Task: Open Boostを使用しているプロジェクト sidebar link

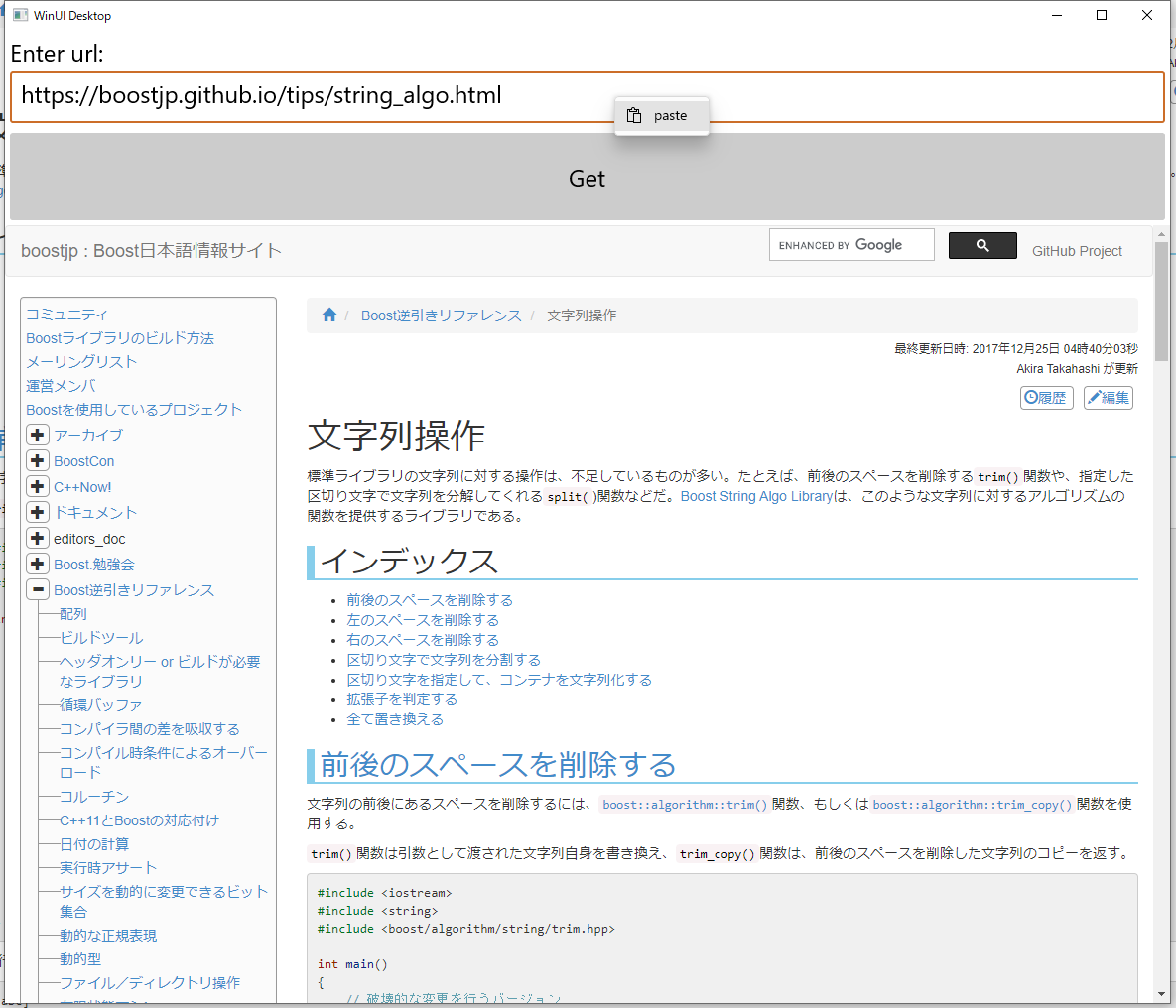Action: point(134,410)
